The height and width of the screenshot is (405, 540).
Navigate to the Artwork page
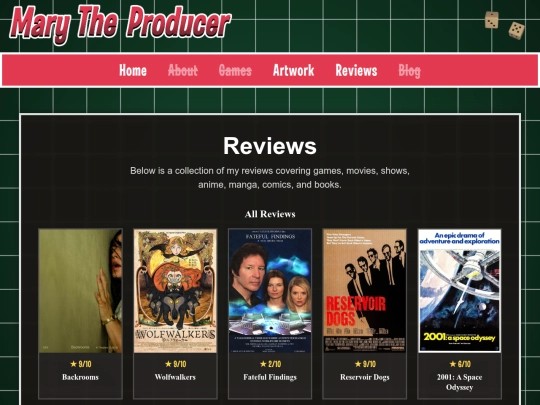pos(293,70)
